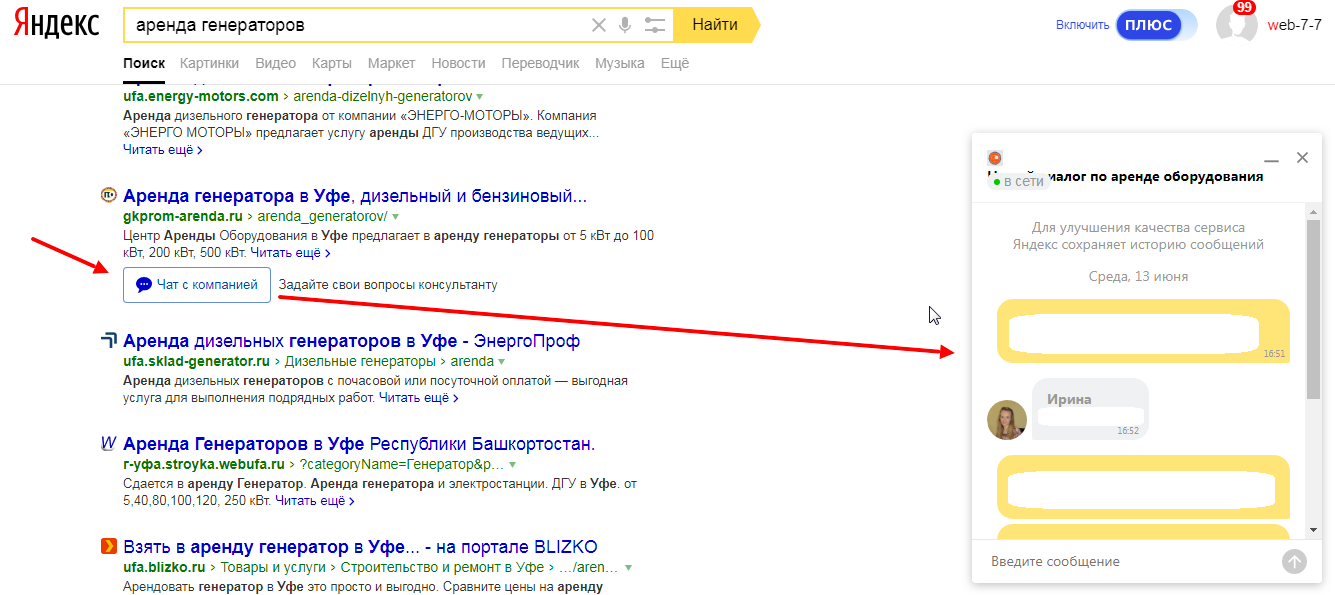Image resolution: width=1335 pixels, height=595 pixels.
Task: Open 'Взять в аренду генератор в Уфе' BLIZKO link
Action: [360, 546]
